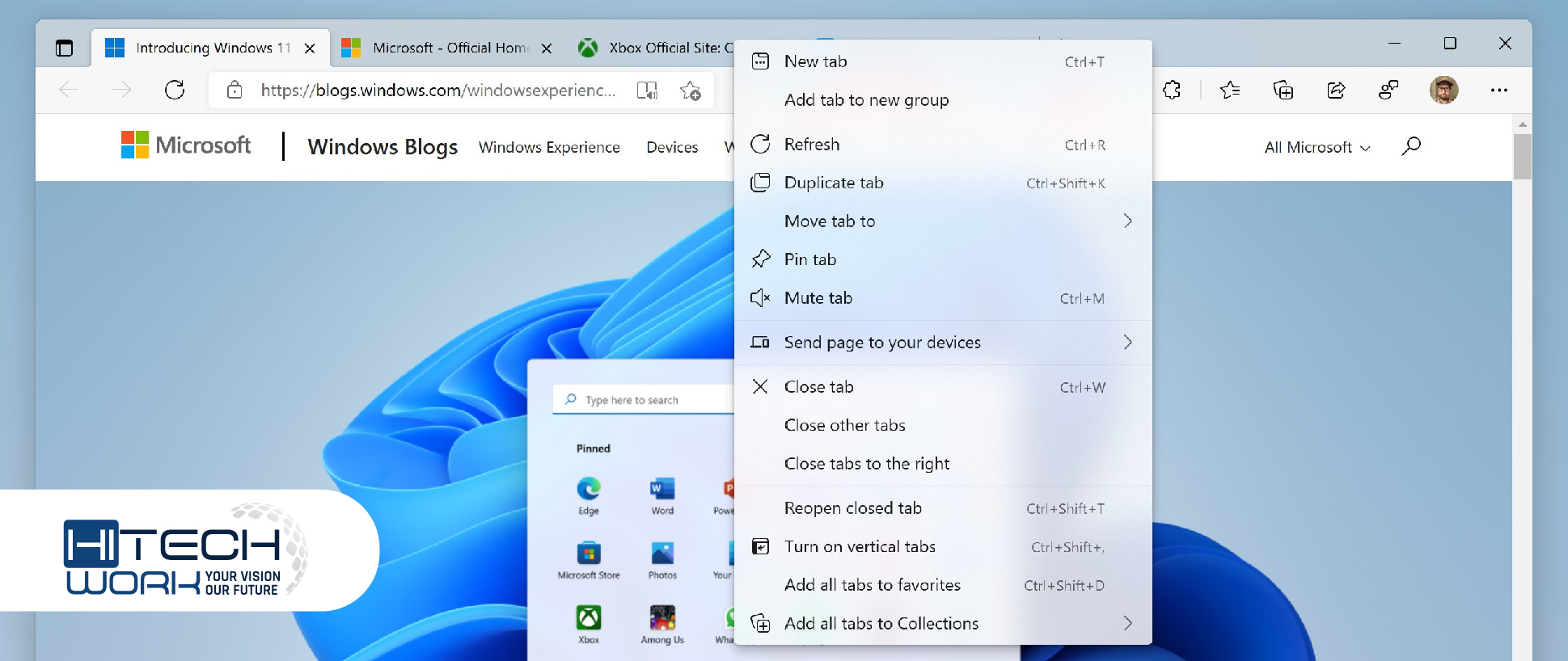Open the tab actions menu icon
The image size is (1568, 661).
[x=64, y=48]
